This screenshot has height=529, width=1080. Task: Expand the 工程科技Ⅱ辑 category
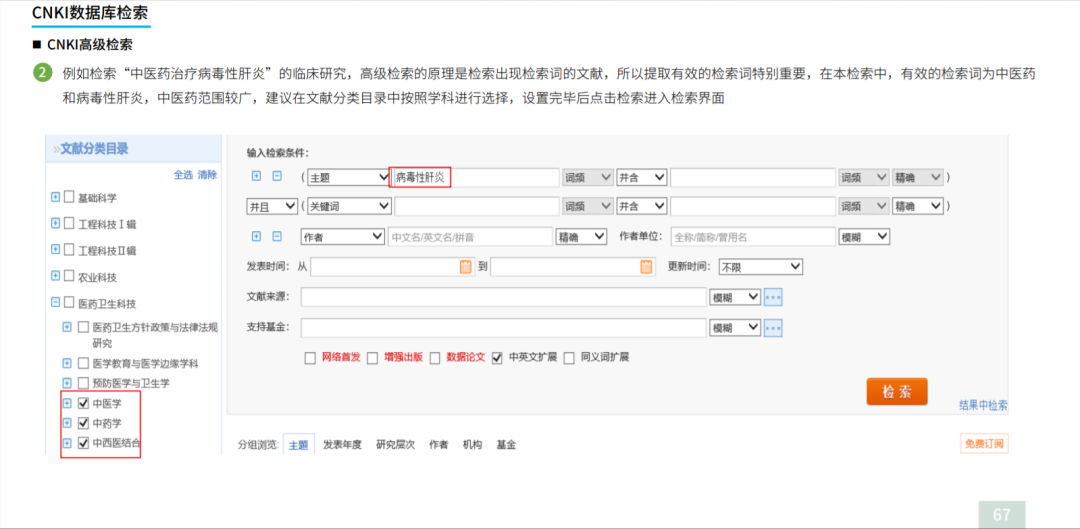[x=56, y=249]
